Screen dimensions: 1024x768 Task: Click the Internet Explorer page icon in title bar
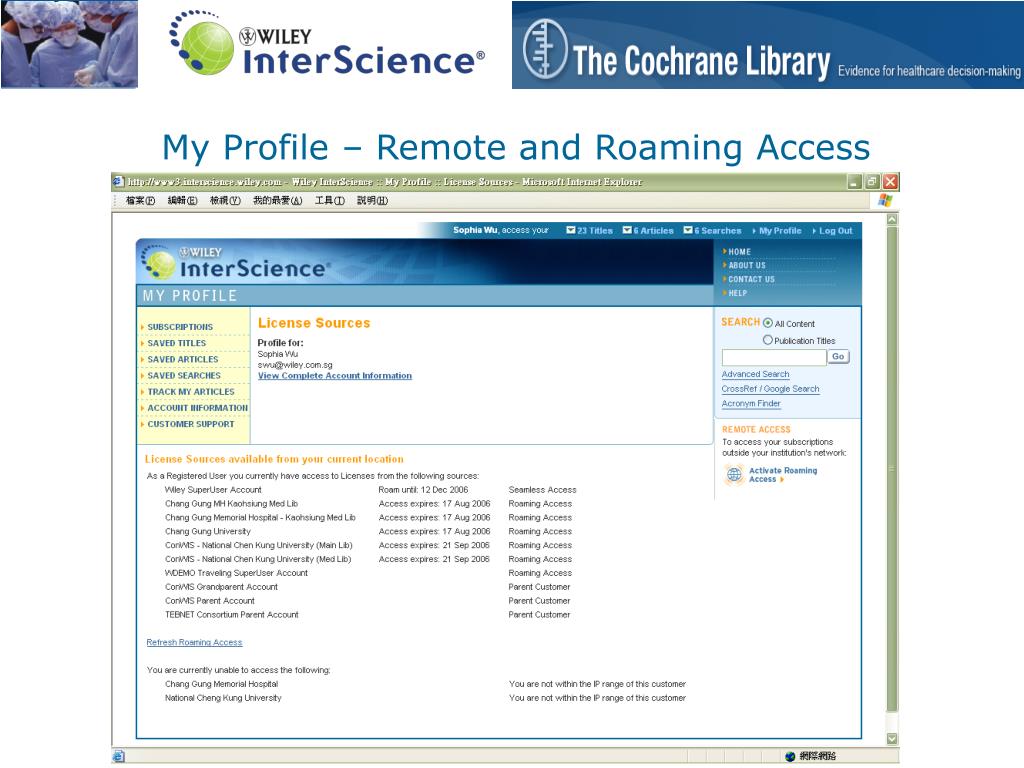(x=118, y=182)
